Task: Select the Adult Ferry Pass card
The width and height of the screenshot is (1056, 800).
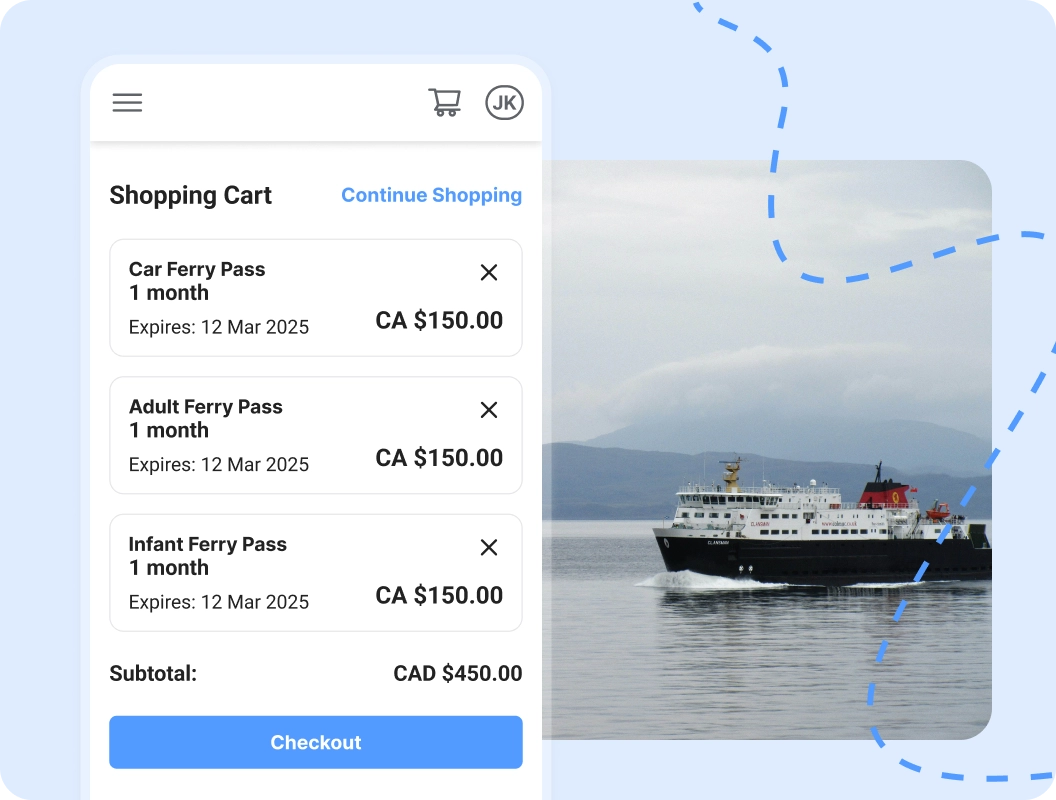Action: pyautogui.click(x=316, y=435)
